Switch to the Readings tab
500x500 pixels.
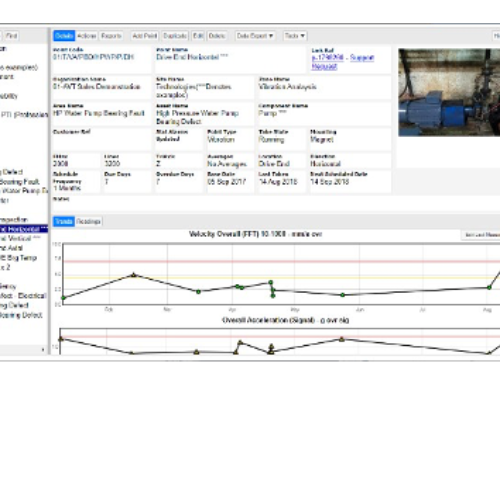88,221
